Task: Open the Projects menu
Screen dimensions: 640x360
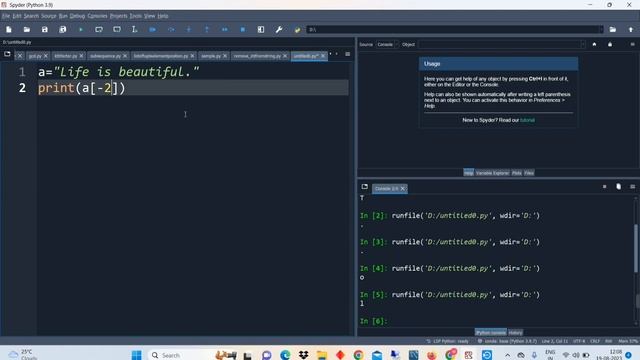Action: click(x=118, y=16)
